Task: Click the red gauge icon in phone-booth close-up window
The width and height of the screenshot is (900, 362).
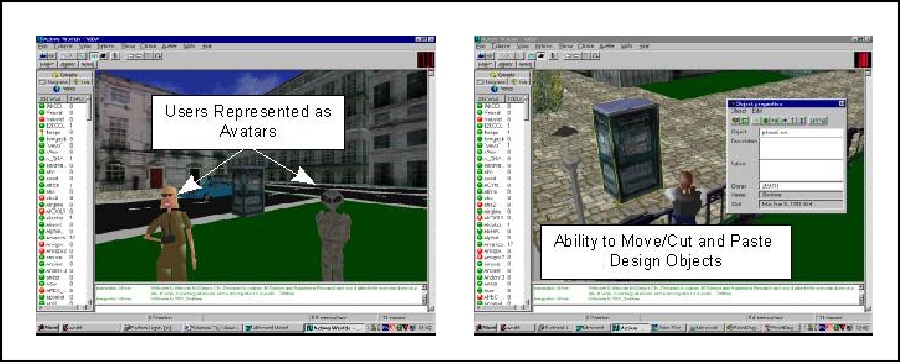Action: point(863,60)
